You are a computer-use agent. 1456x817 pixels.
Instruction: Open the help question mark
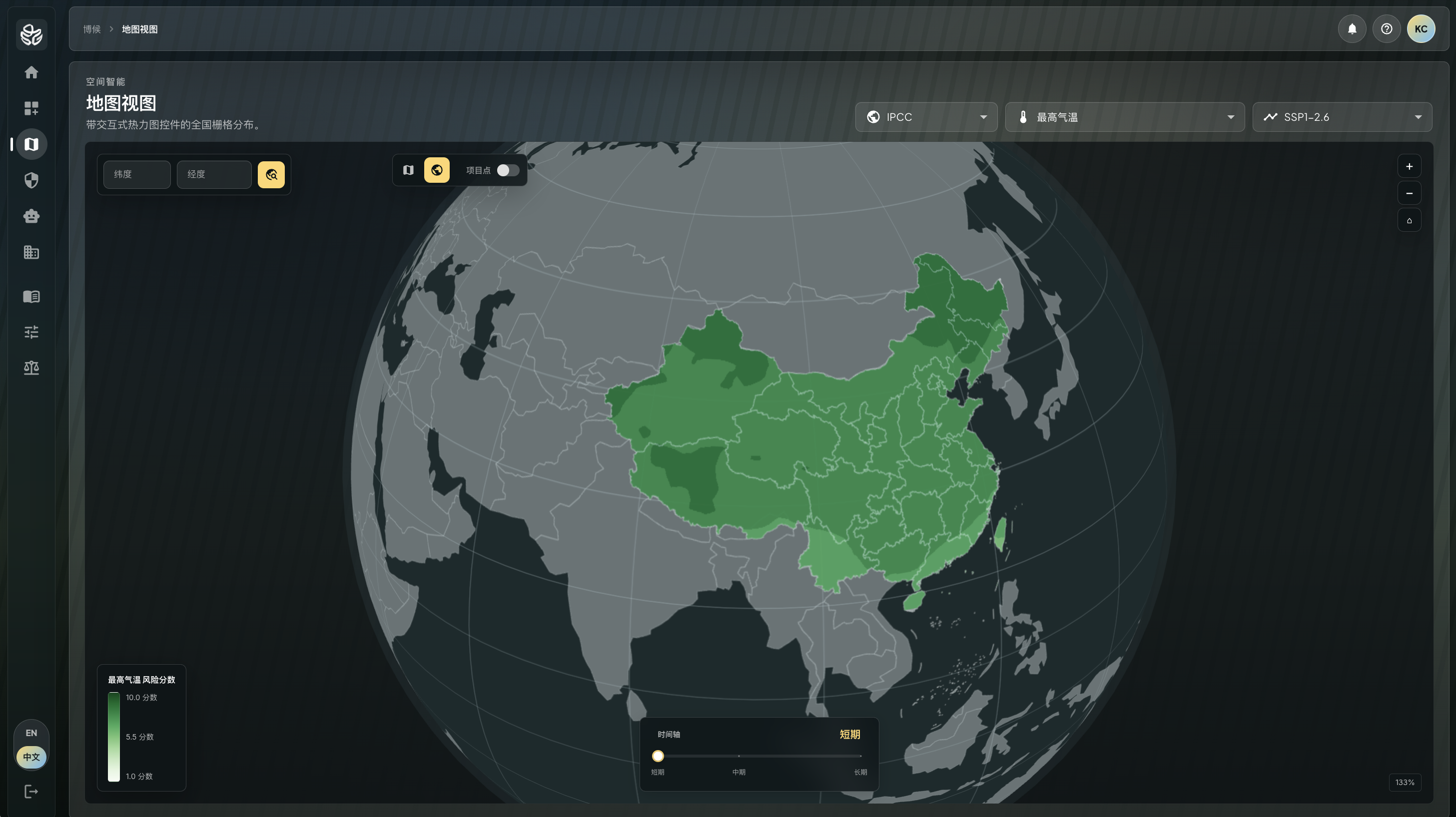pyautogui.click(x=1387, y=29)
